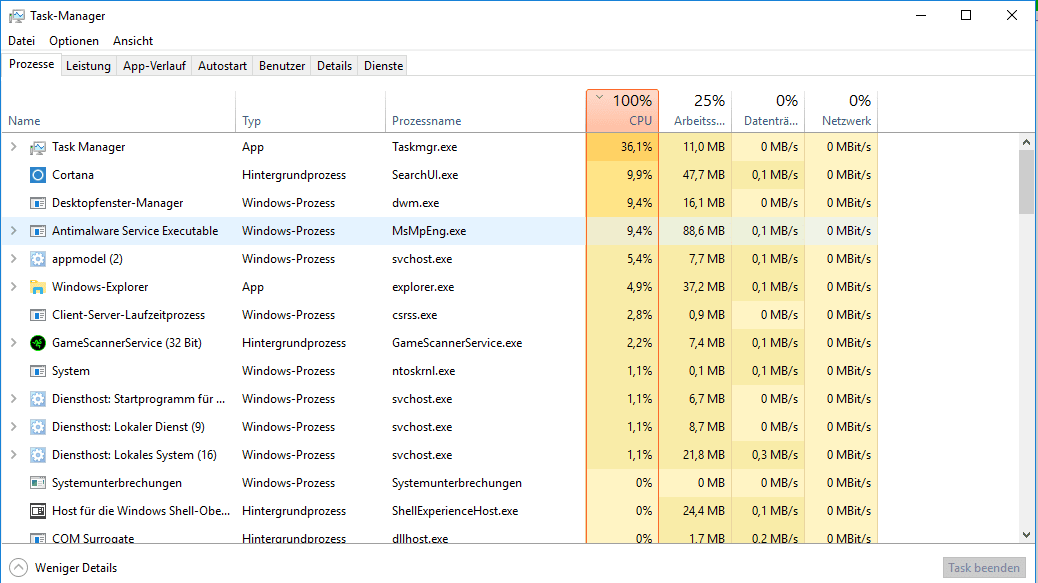
Task: Select the SearchUI.exe process name
Action: (x=425, y=175)
